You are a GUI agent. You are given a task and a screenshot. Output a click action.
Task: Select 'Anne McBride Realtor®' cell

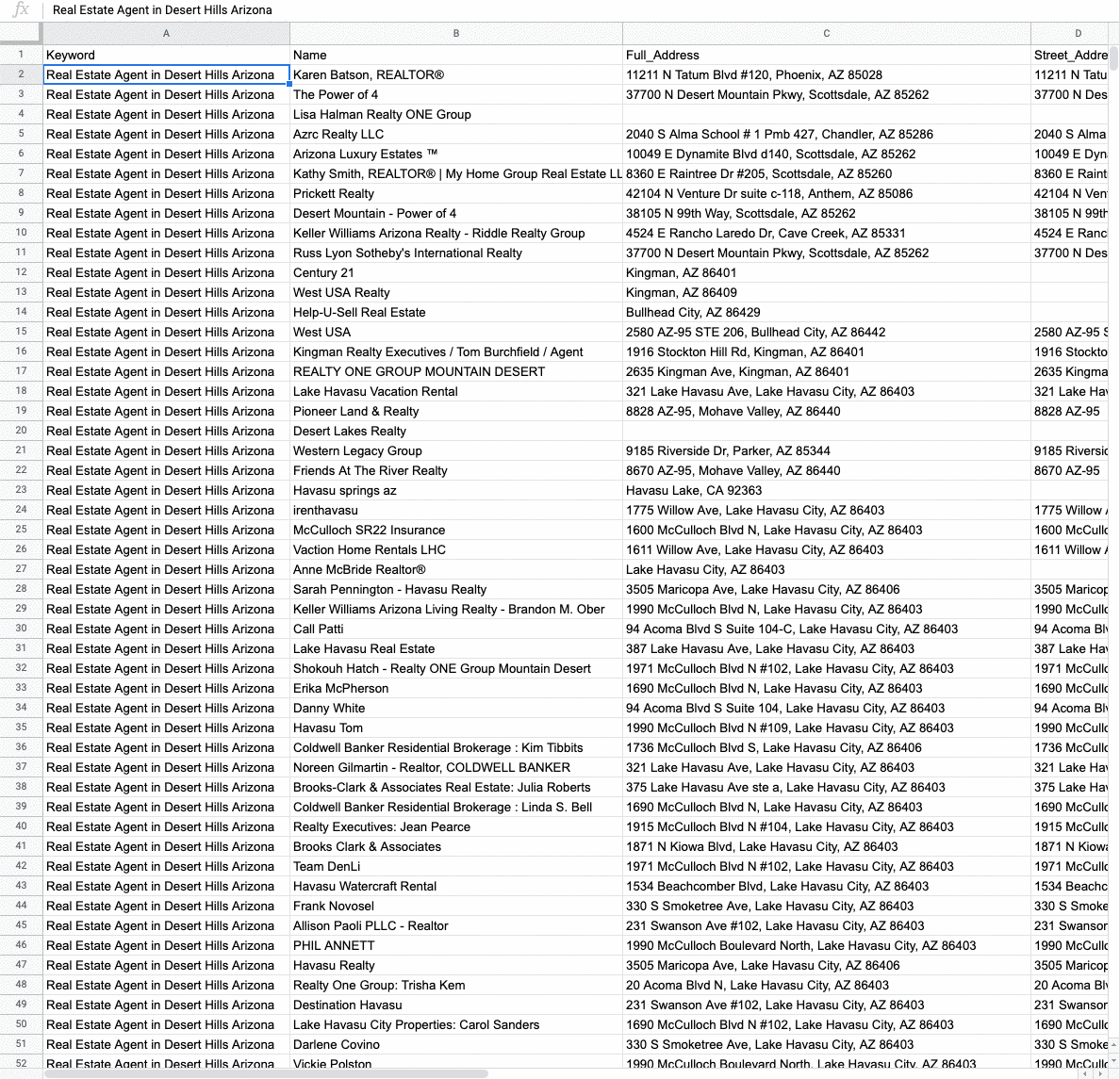(456, 569)
